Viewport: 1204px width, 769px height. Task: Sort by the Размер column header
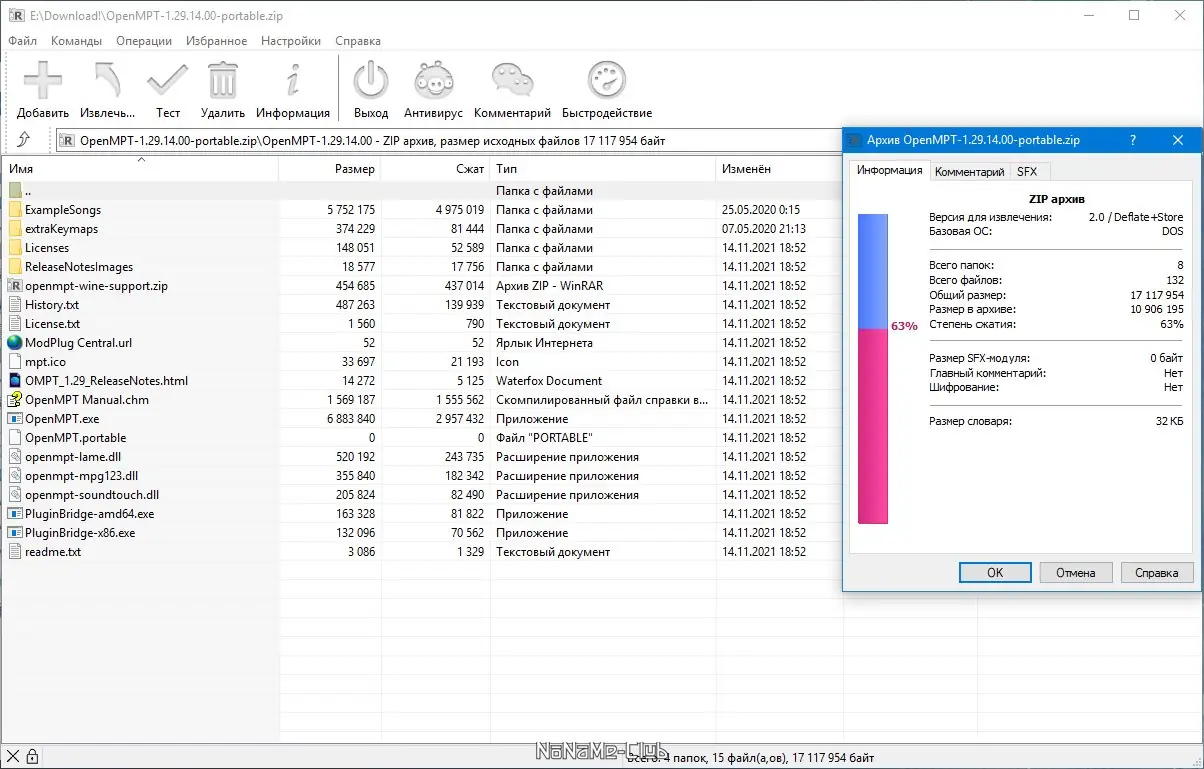coord(330,169)
